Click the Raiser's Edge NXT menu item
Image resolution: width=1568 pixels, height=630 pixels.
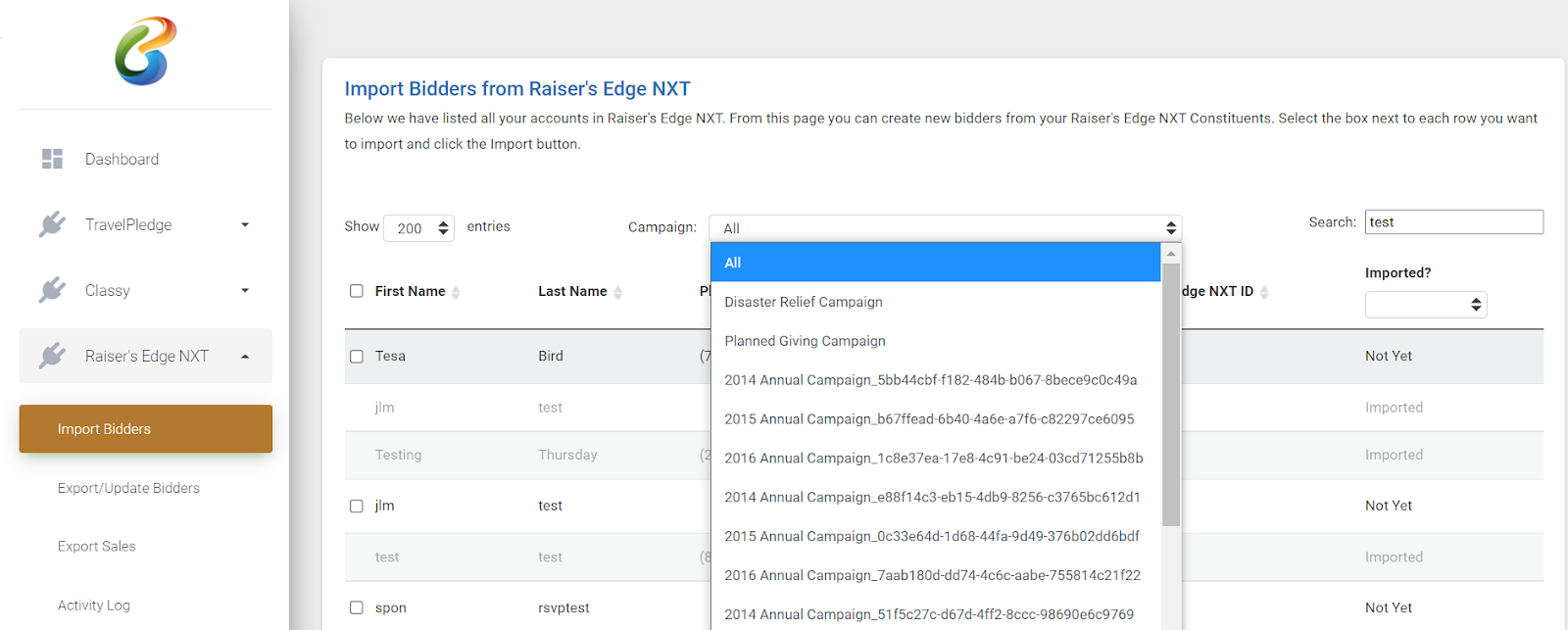click(147, 356)
